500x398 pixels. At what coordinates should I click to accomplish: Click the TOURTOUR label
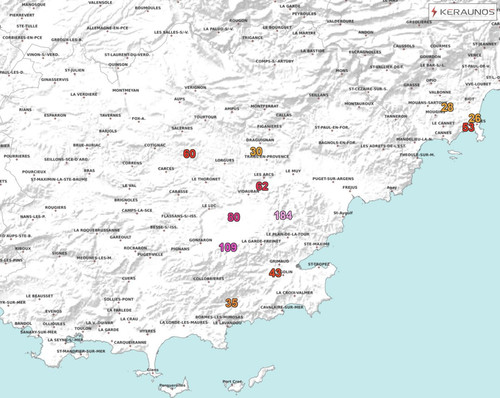tap(205, 117)
